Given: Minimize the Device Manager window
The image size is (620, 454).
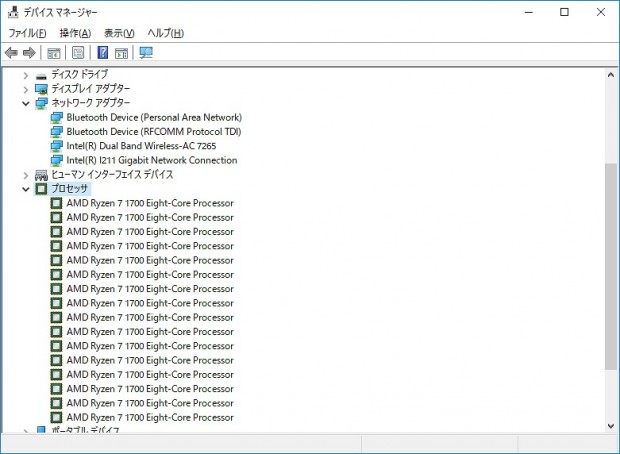Looking at the screenshot, I should coord(528,12).
